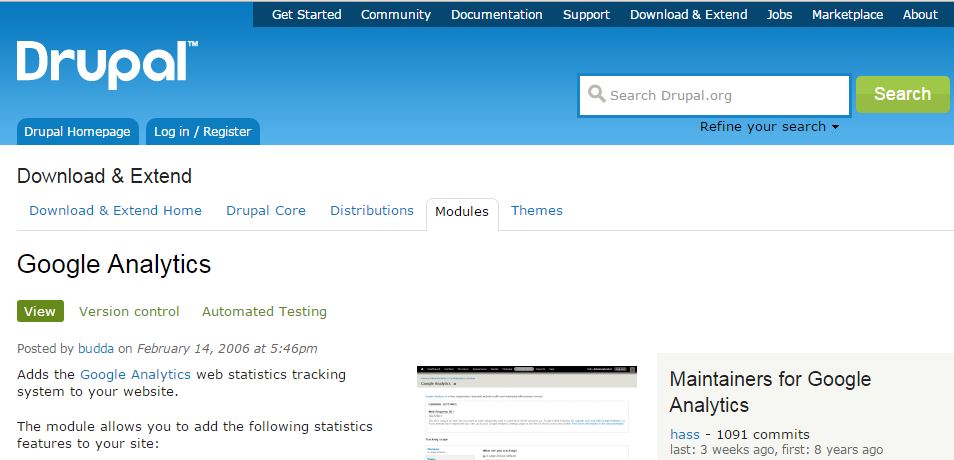
Task: Open Support from top navigation
Action: pos(587,15)
